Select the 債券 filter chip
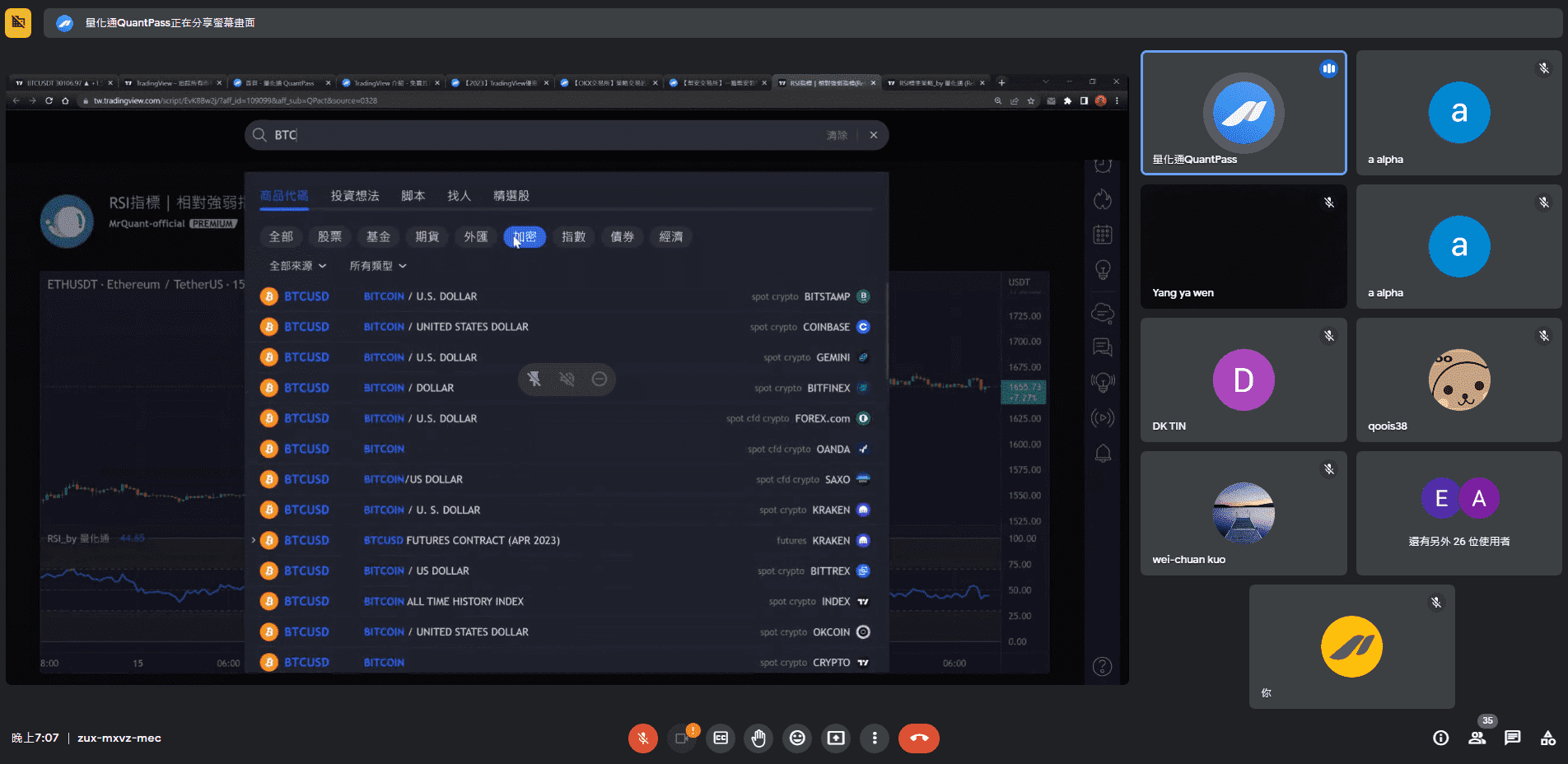Image resolution: width=1568 pixels, height=764 pixels. [623, 236]
